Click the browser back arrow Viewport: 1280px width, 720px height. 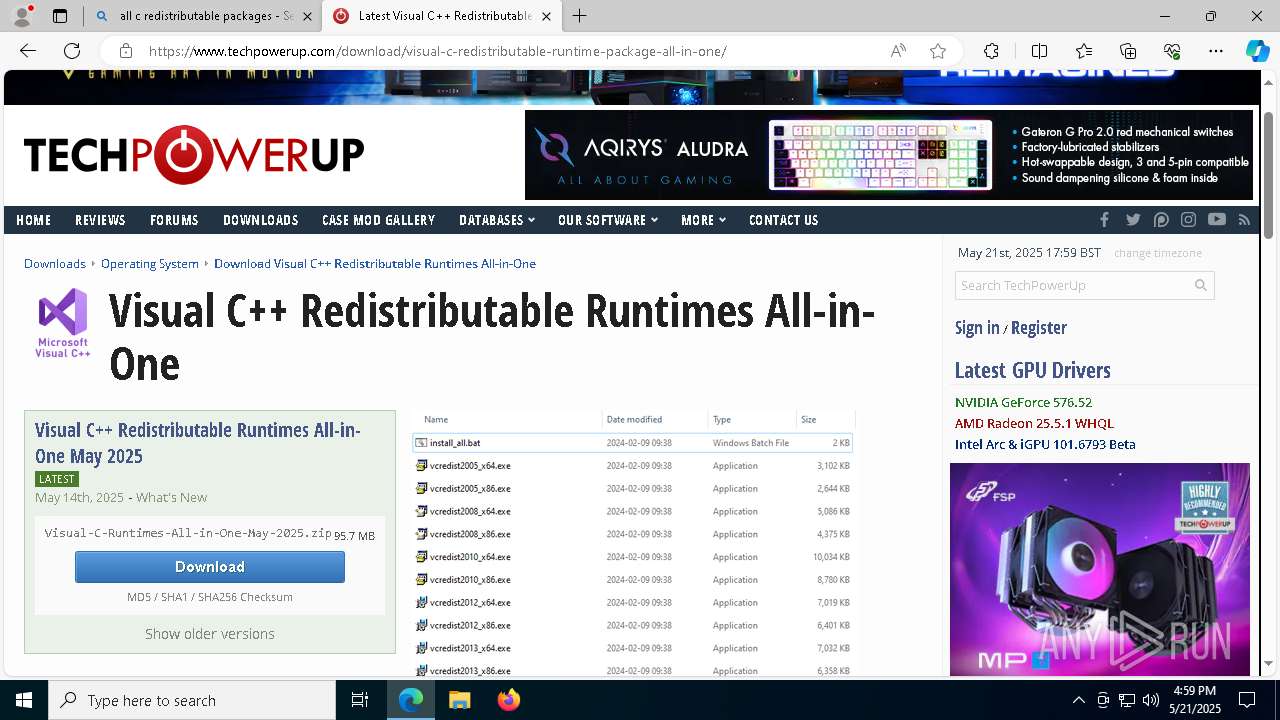28,51
